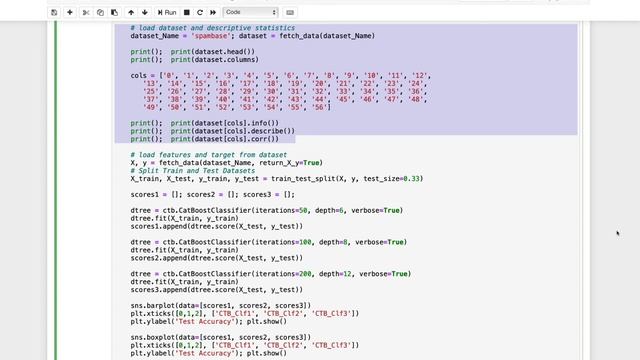Click the scores1.append line
The image size is (640, 360).
point(217,226)
